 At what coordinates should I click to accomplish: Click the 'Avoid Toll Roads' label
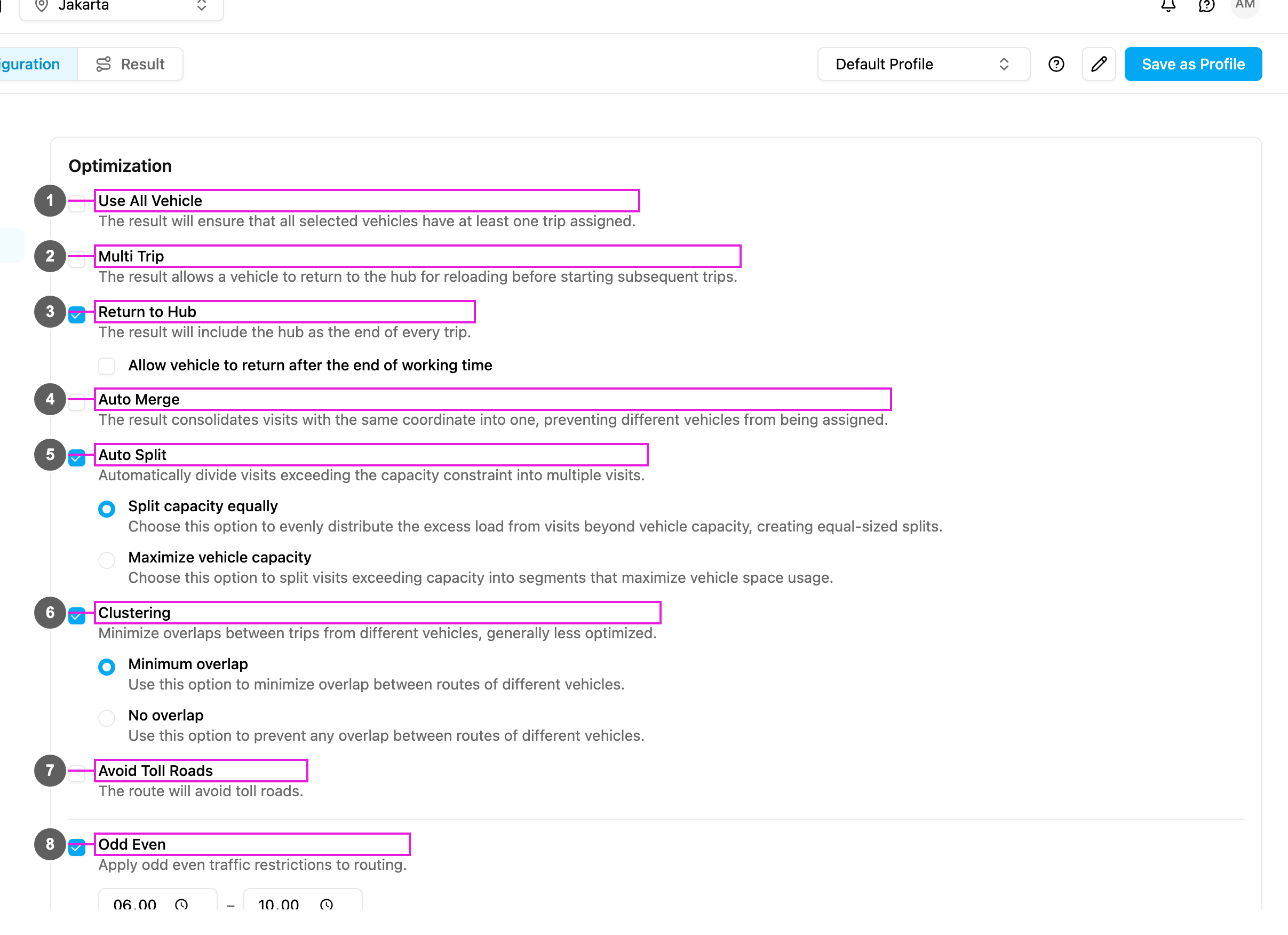tap(156, 771)
